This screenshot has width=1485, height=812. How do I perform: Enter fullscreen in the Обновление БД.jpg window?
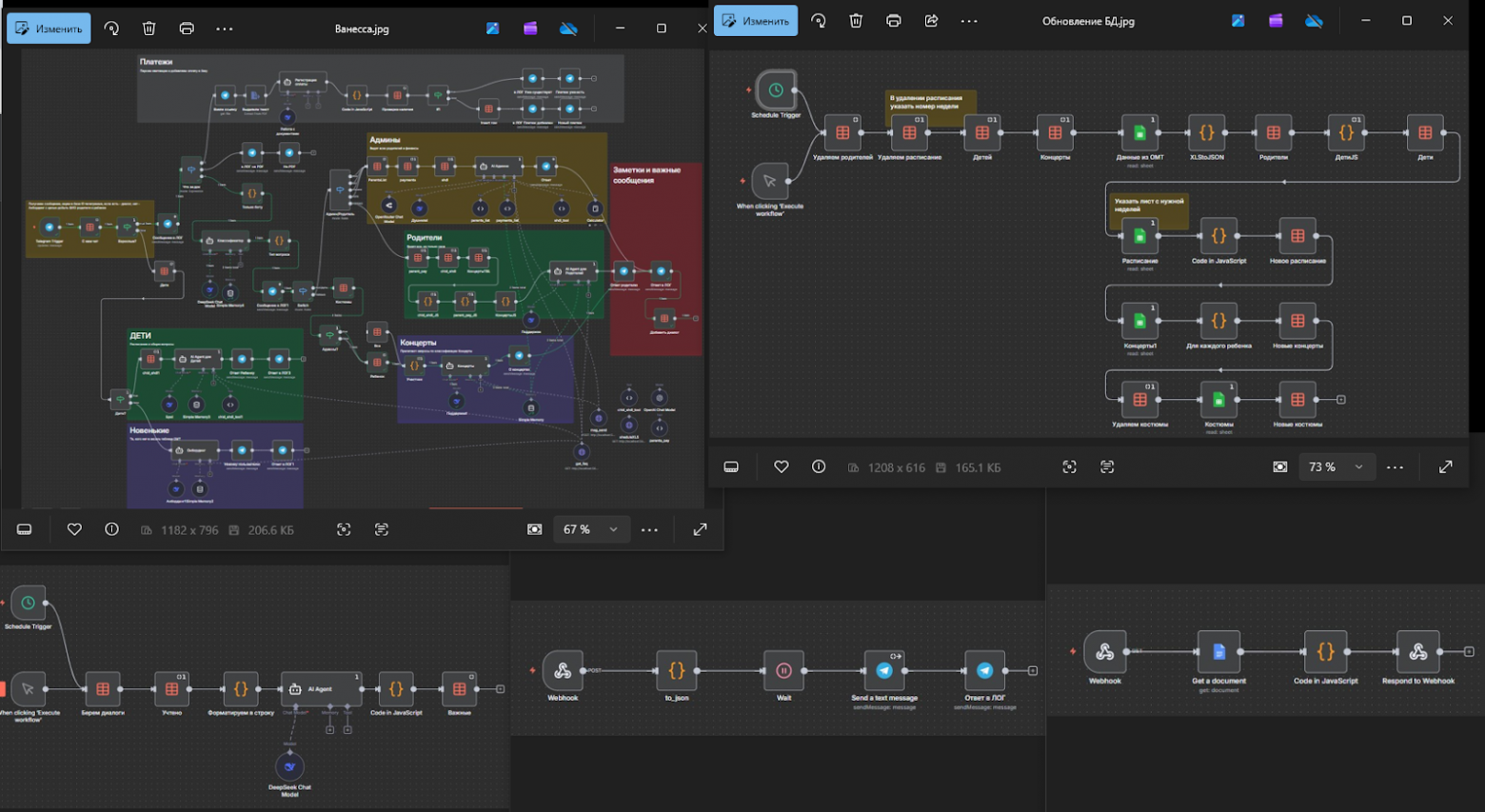pos(1445,466)
